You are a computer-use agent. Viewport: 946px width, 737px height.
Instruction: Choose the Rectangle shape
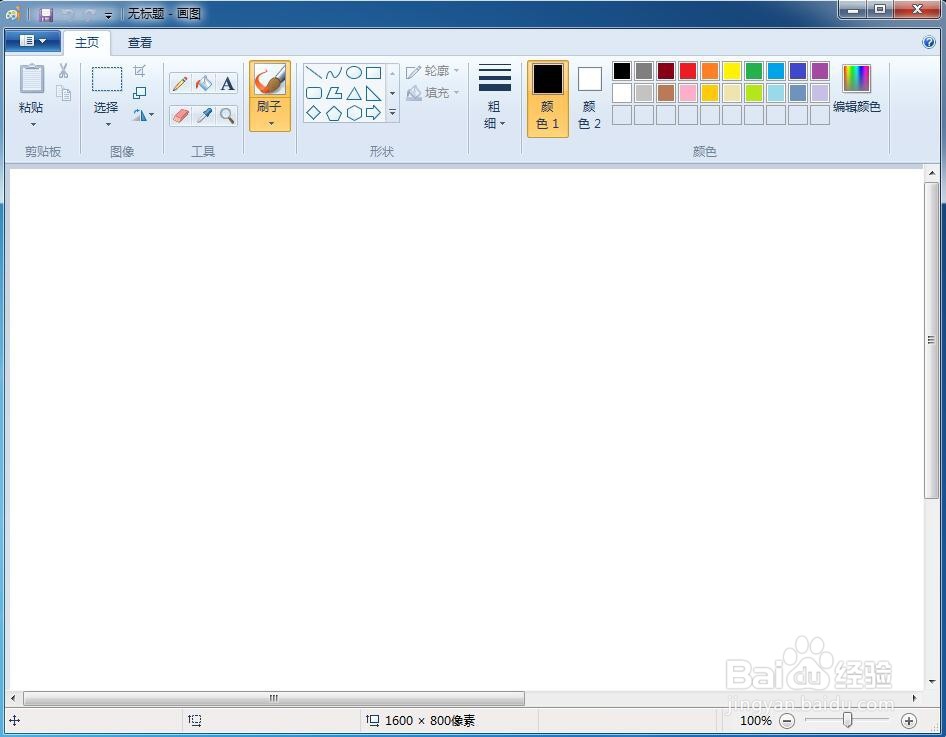coord(374,73)
